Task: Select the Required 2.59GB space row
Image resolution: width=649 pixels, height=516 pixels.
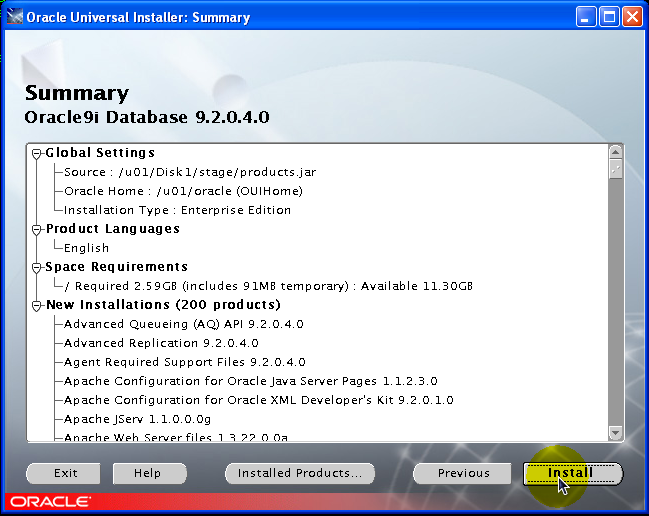Action: (x=268, y=286)
